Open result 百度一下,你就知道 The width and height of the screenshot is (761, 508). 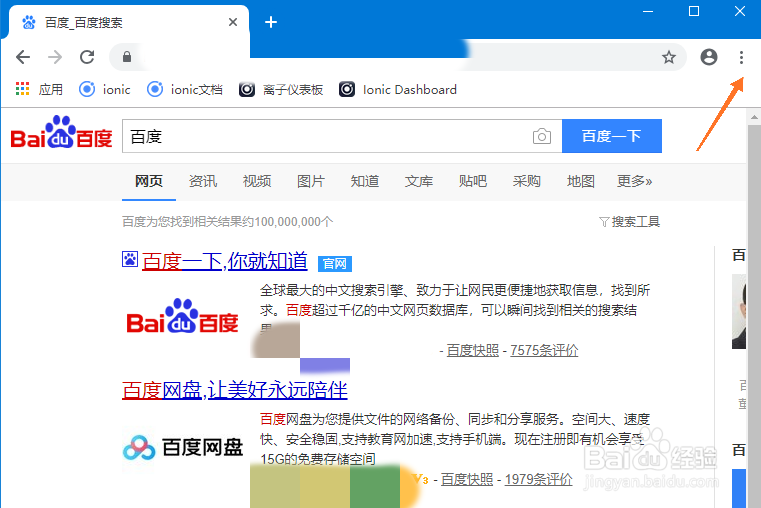pyautogui.click(x=225, y=261)
